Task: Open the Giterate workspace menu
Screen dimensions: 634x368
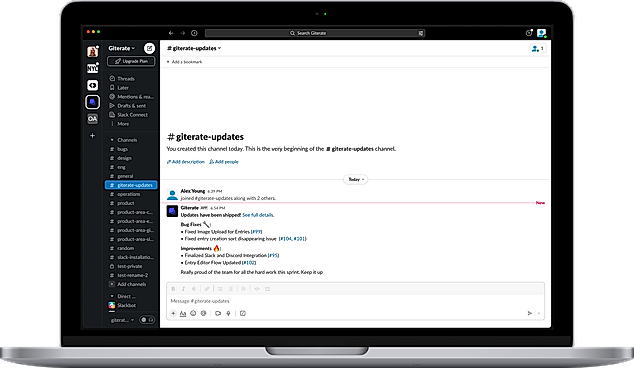Action: coord(121,48)
